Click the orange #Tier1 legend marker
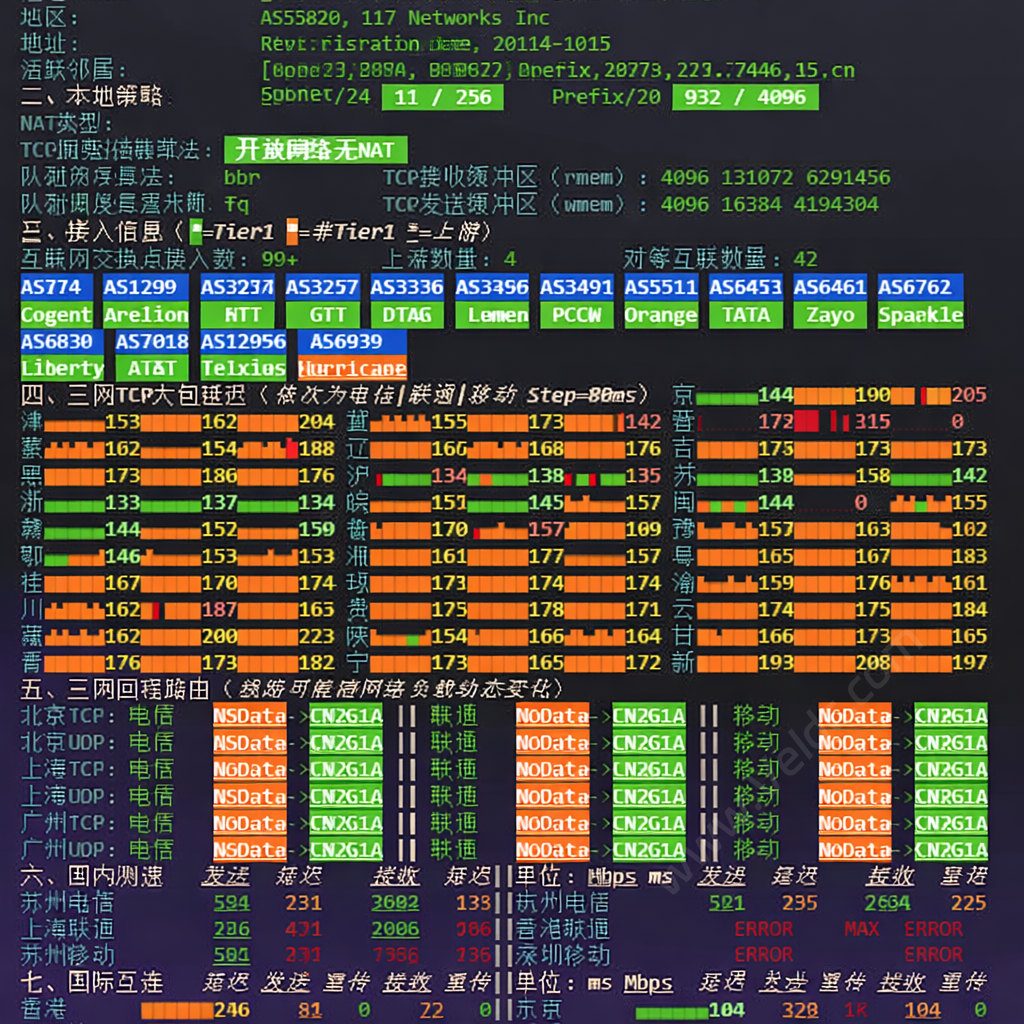 (292, 232)
